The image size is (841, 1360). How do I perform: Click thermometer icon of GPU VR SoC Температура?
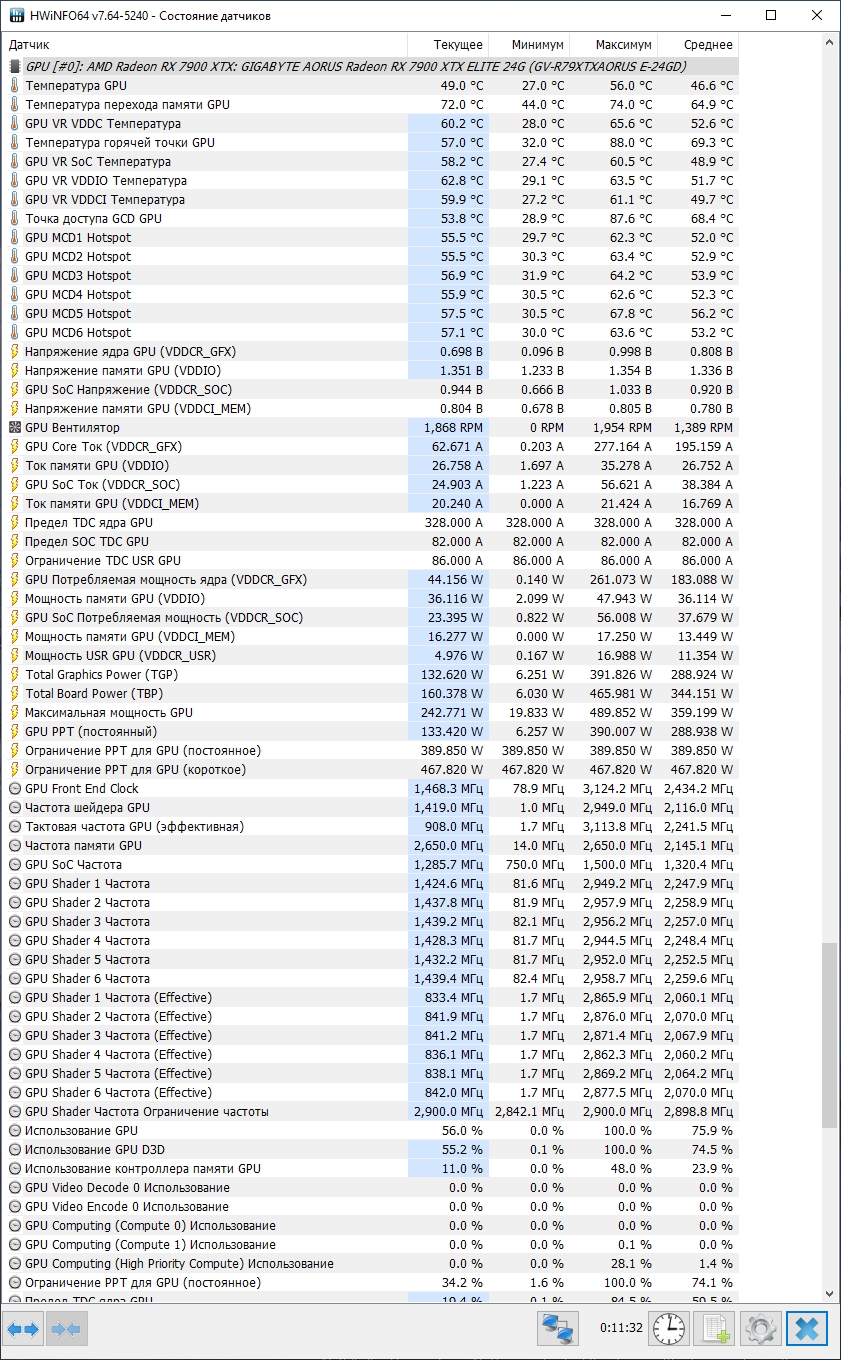[x=15, y=162]
